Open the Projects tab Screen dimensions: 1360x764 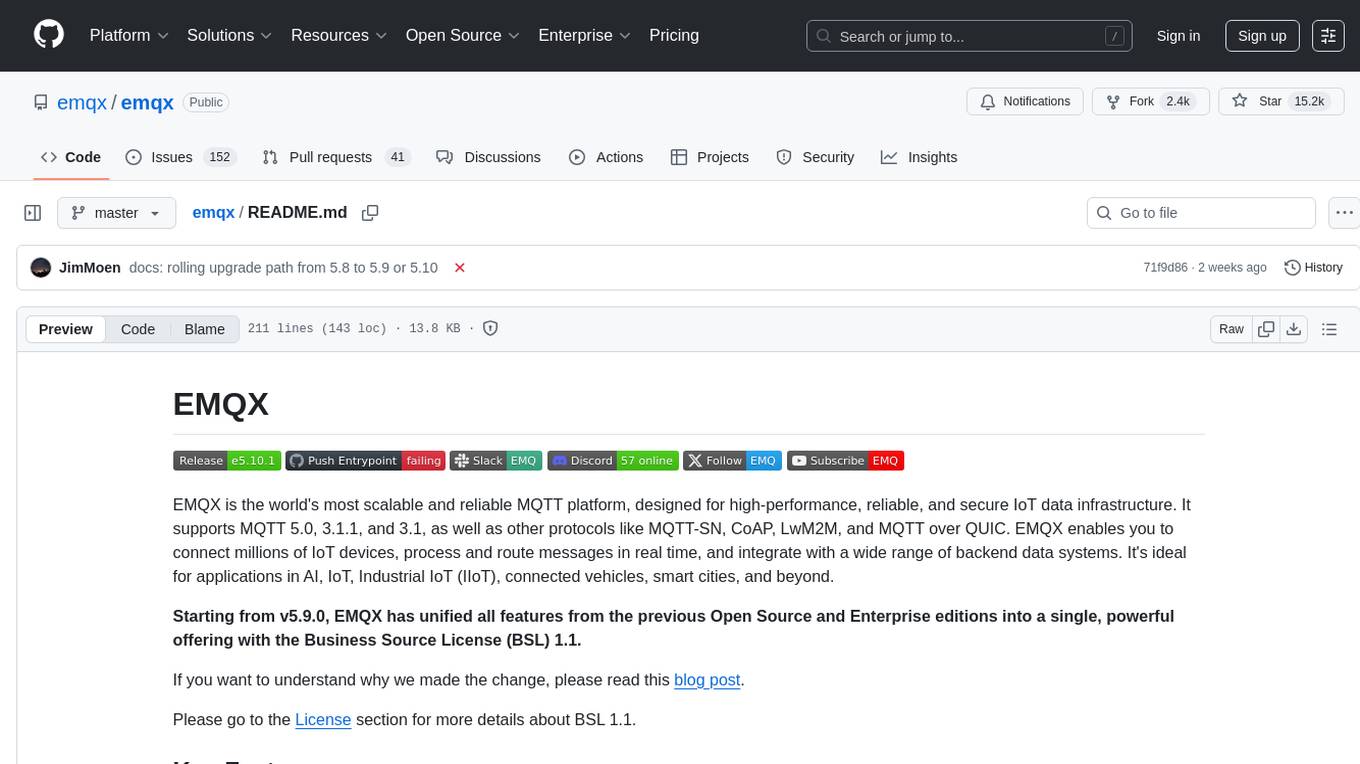pos(709,157)
